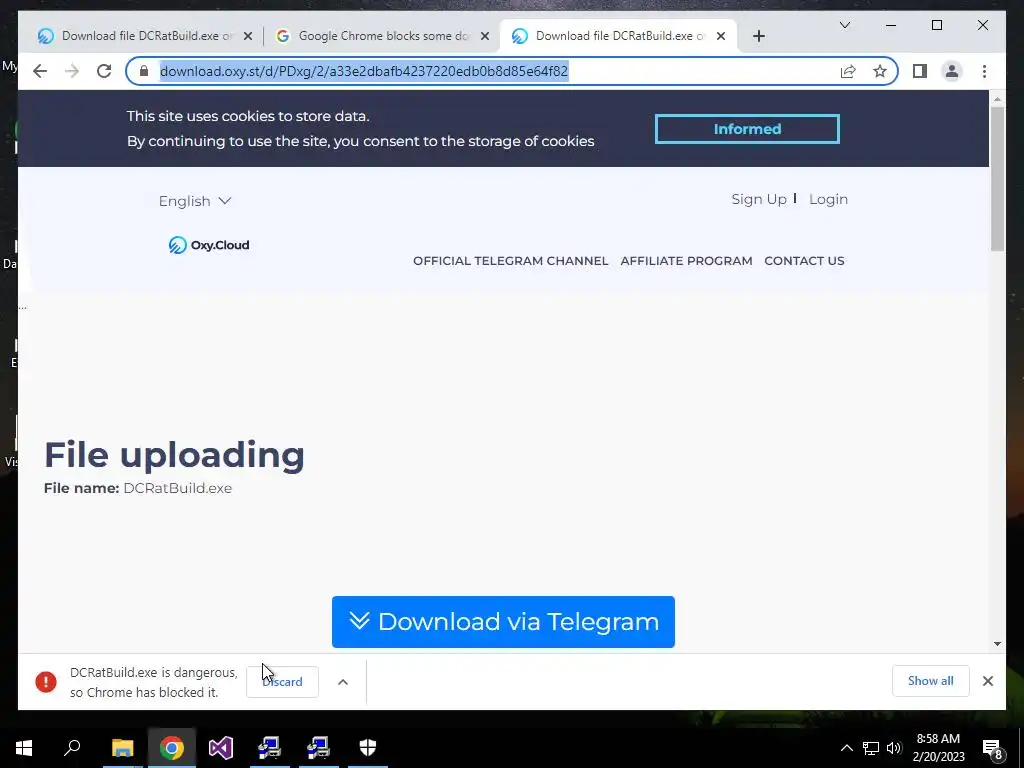This screenshot has width=1024, height=768.
Task: Click the network tray icon
Action: point(871,748)
